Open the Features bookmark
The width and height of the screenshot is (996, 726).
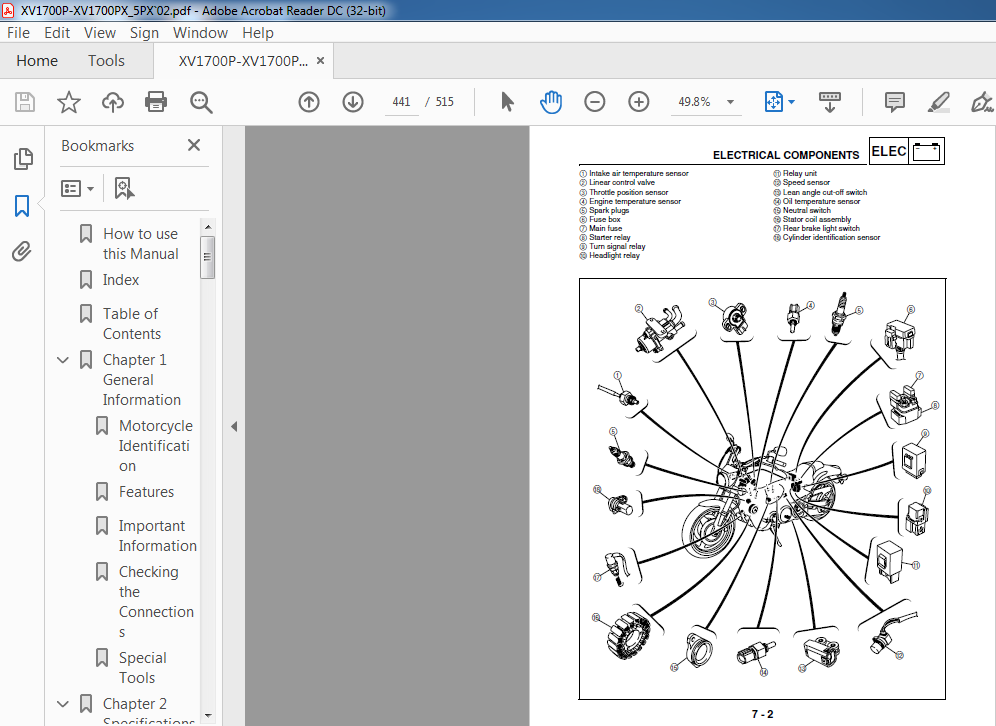tap(146, 492)
